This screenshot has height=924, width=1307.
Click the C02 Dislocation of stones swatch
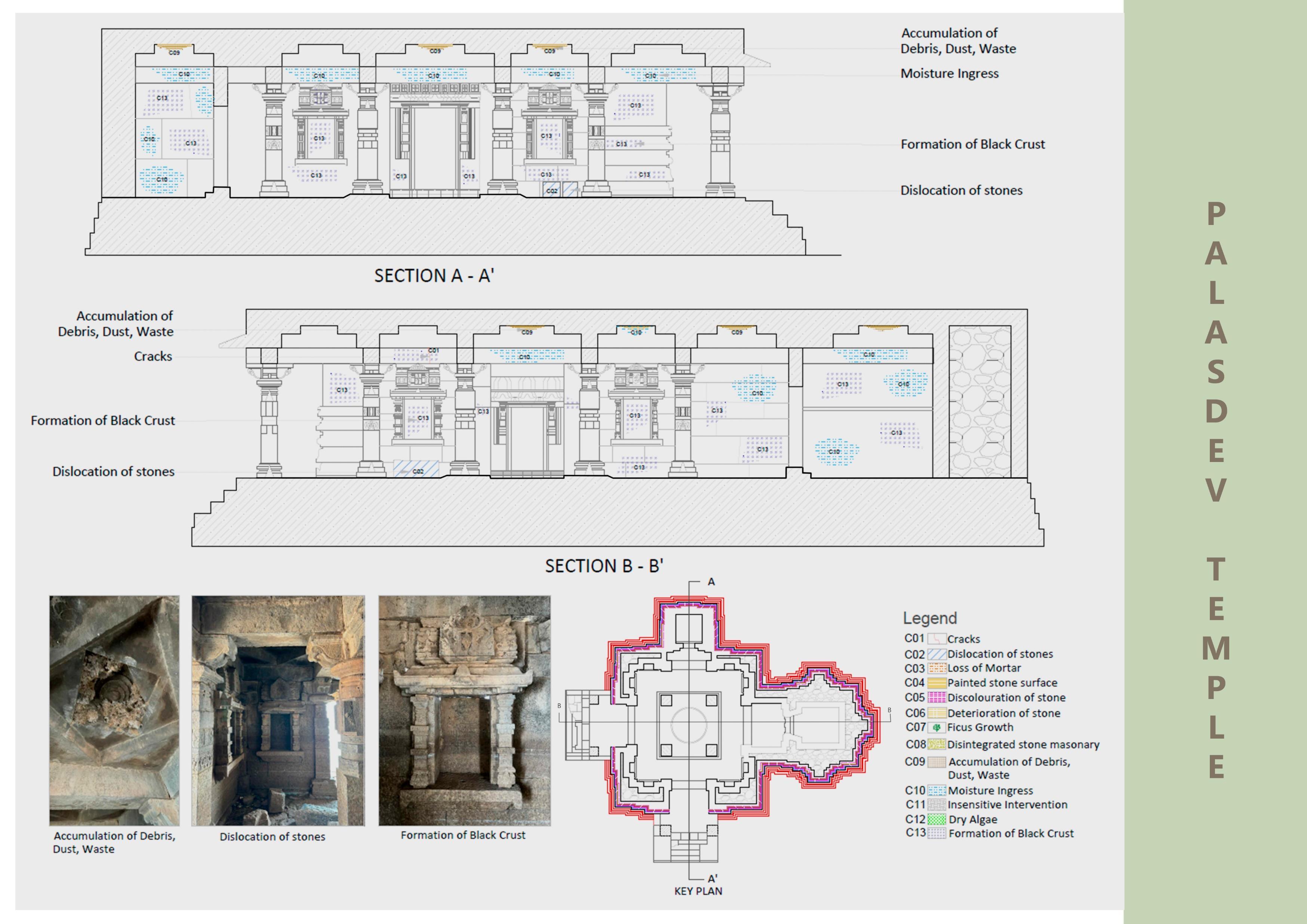(x=937, y=654)
